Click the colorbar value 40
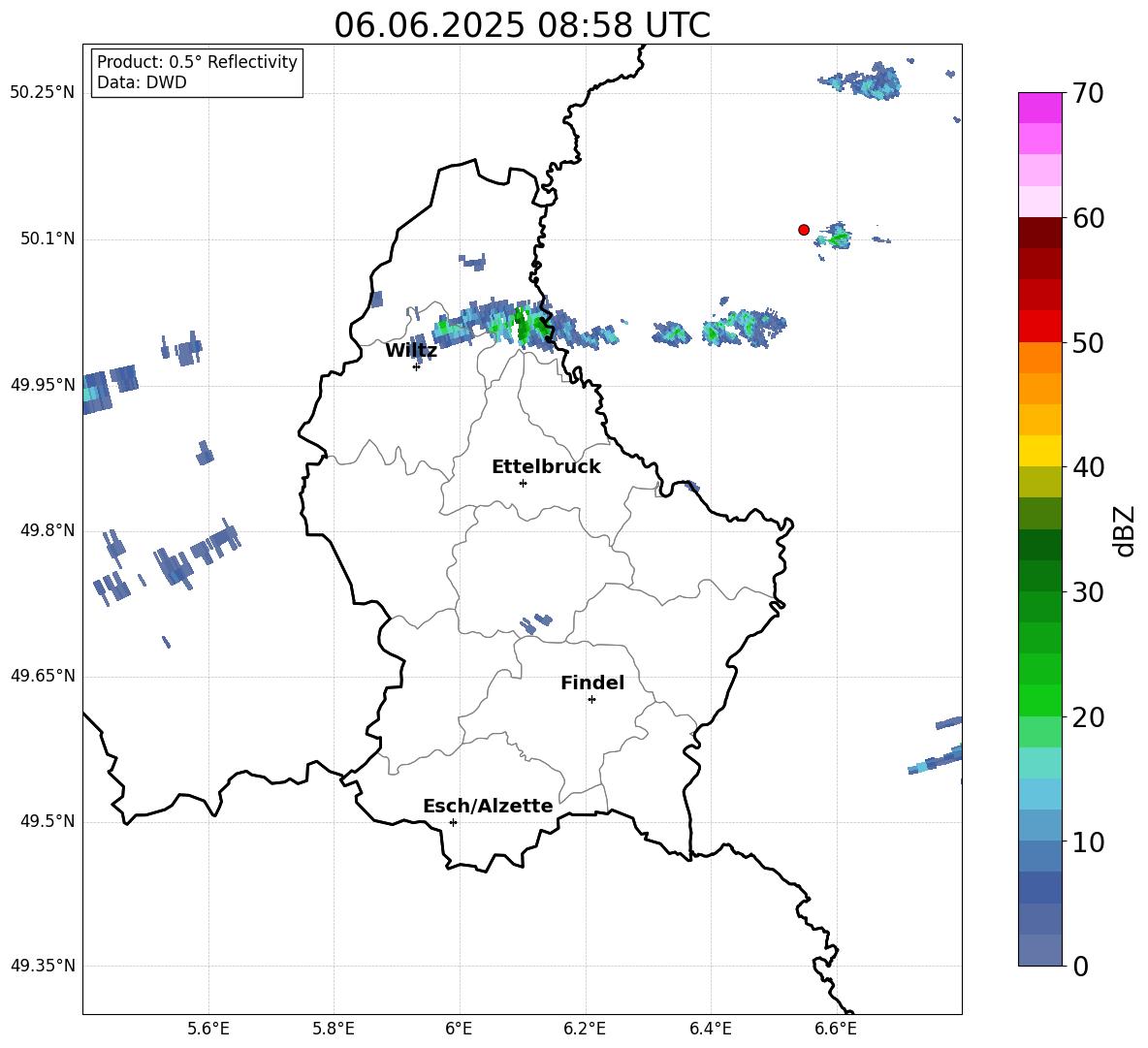 pyautogui.click(x=1088, y=467)
